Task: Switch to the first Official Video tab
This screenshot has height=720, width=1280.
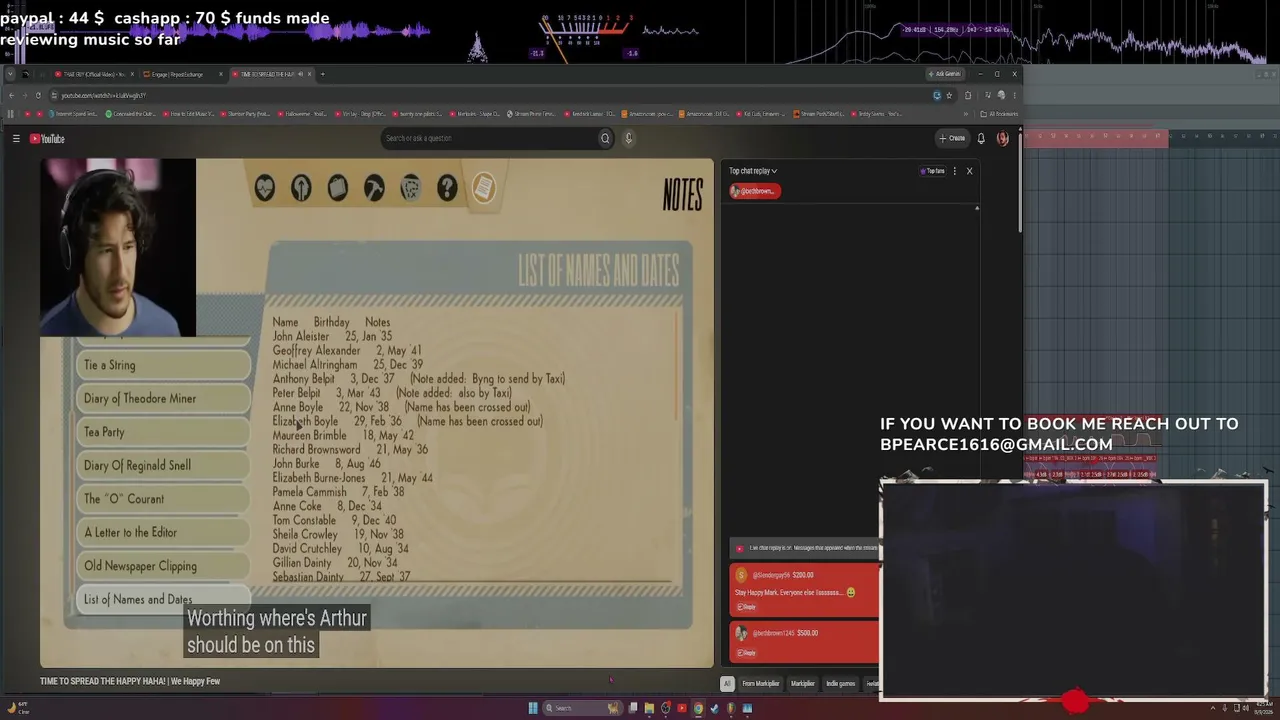Action: pos(94,74)
